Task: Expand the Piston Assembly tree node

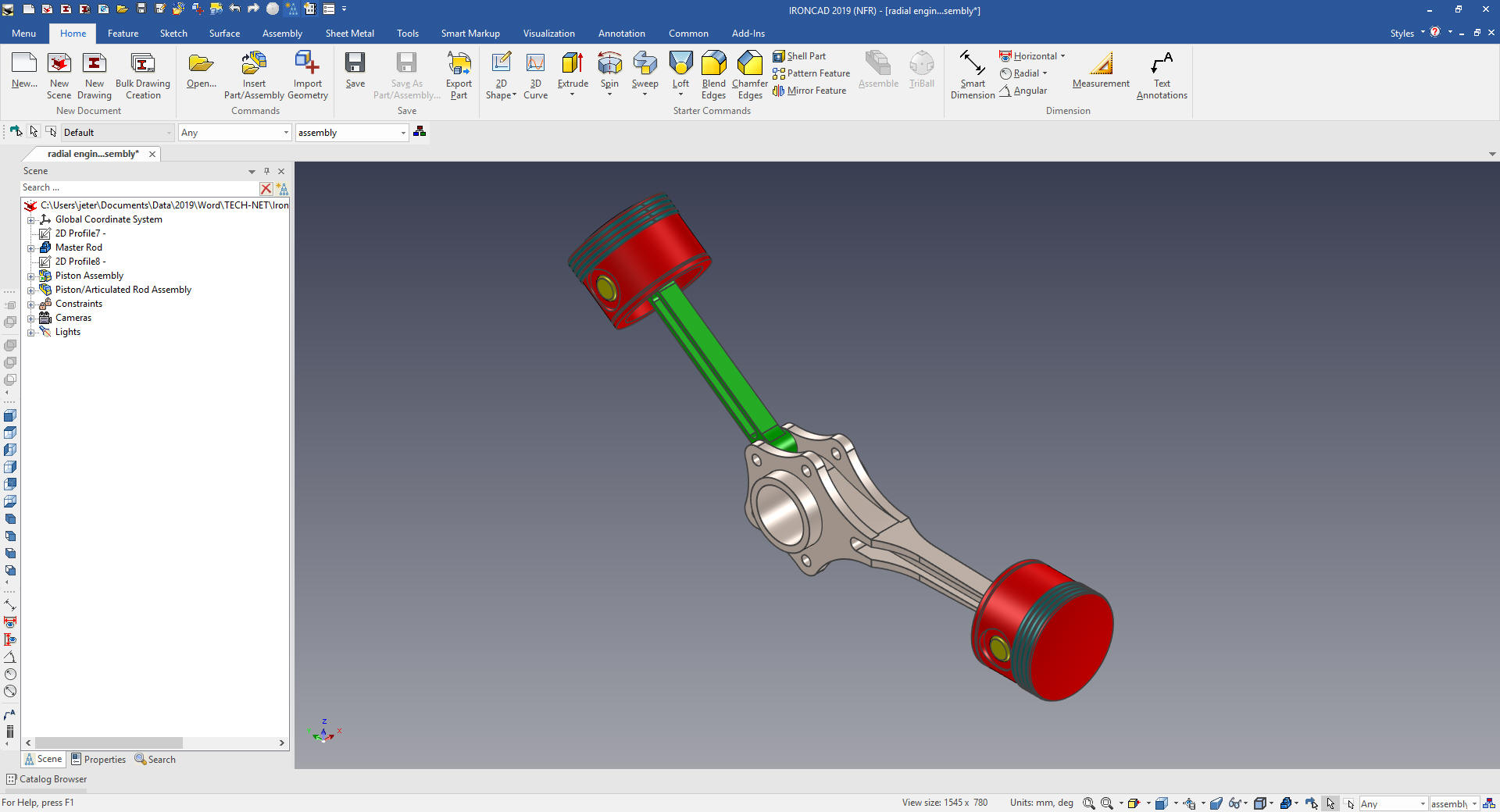Action: (31, 276)
